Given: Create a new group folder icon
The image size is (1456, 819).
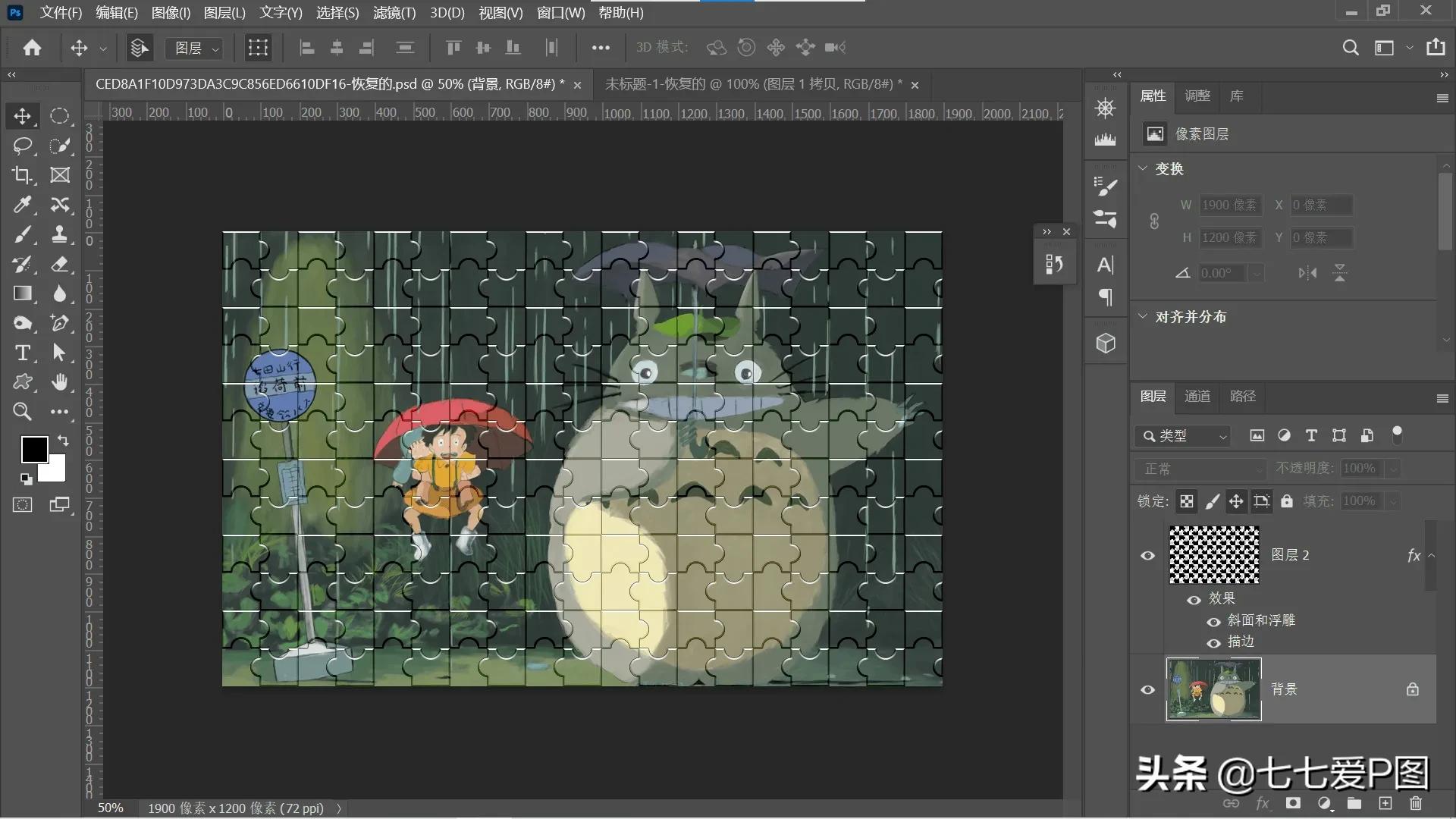Looking at the screenshot, I should pos(1354,803).
